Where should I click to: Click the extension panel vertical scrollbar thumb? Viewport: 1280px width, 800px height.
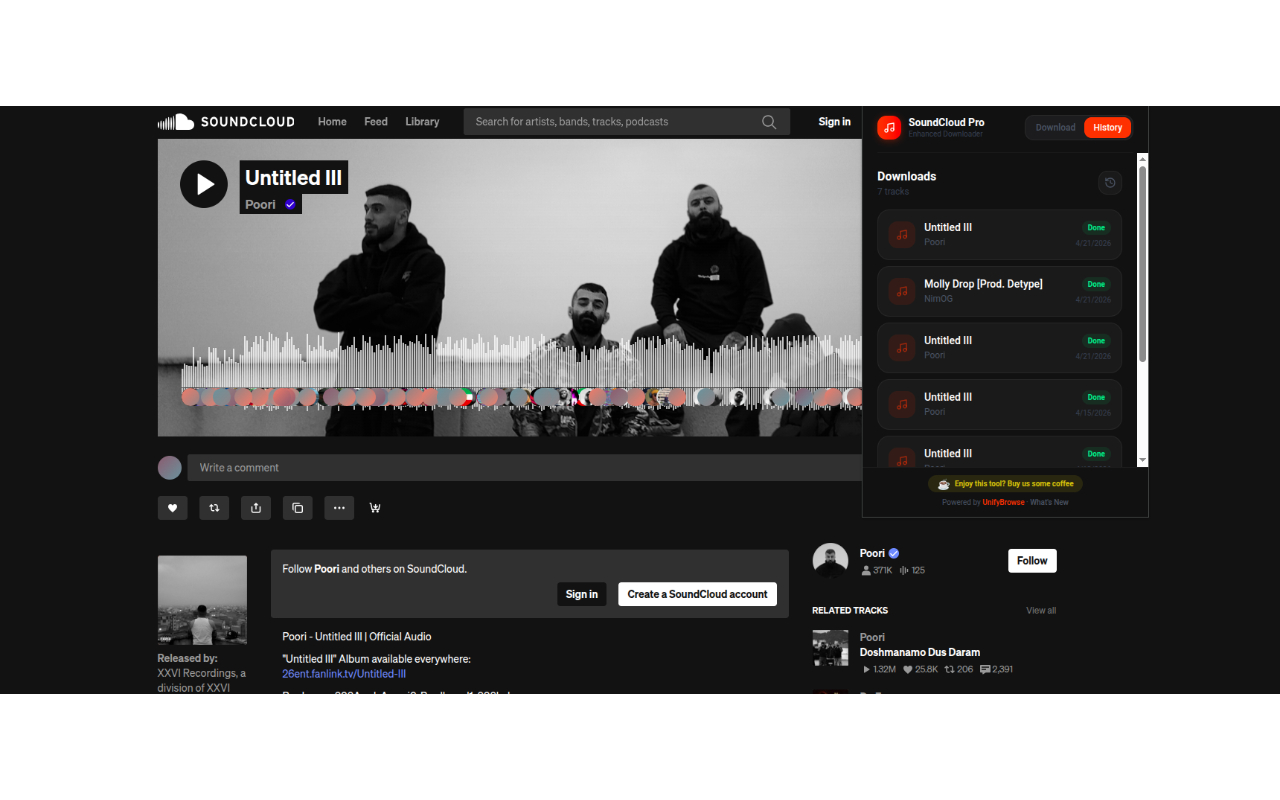click(x=1143, y=264)
